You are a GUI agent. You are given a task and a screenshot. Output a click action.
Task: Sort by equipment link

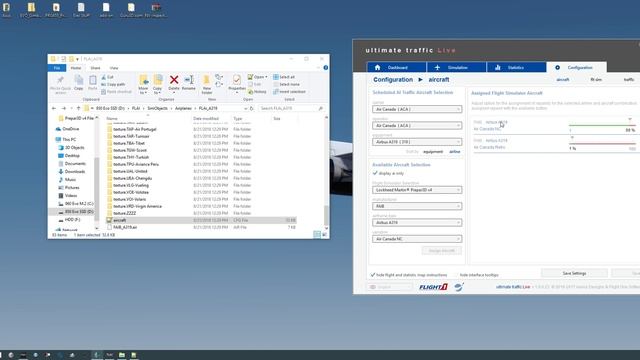pyautogui.click(x=433, y=152)
